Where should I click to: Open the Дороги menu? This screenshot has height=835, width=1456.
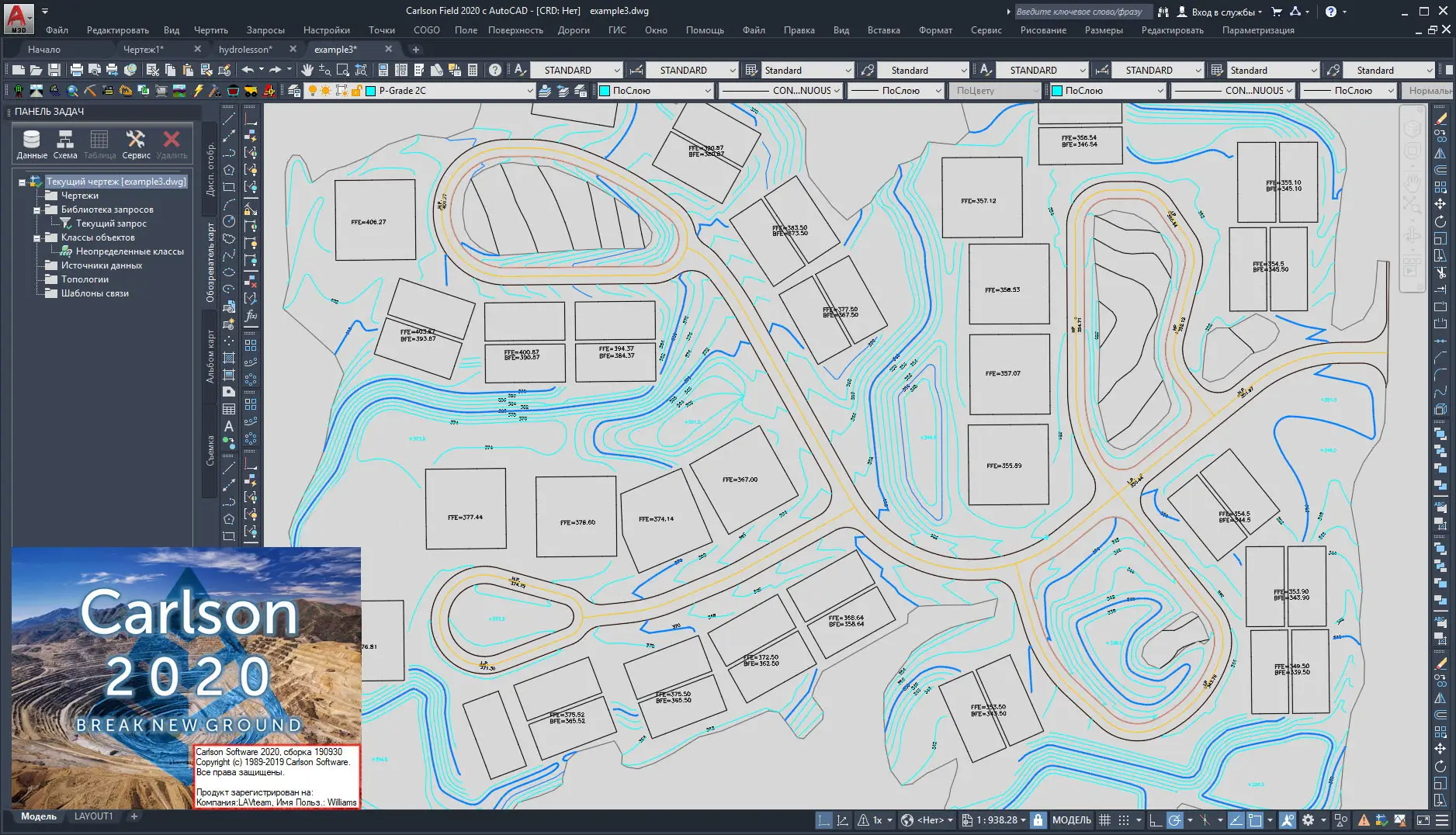click(574, 30)
